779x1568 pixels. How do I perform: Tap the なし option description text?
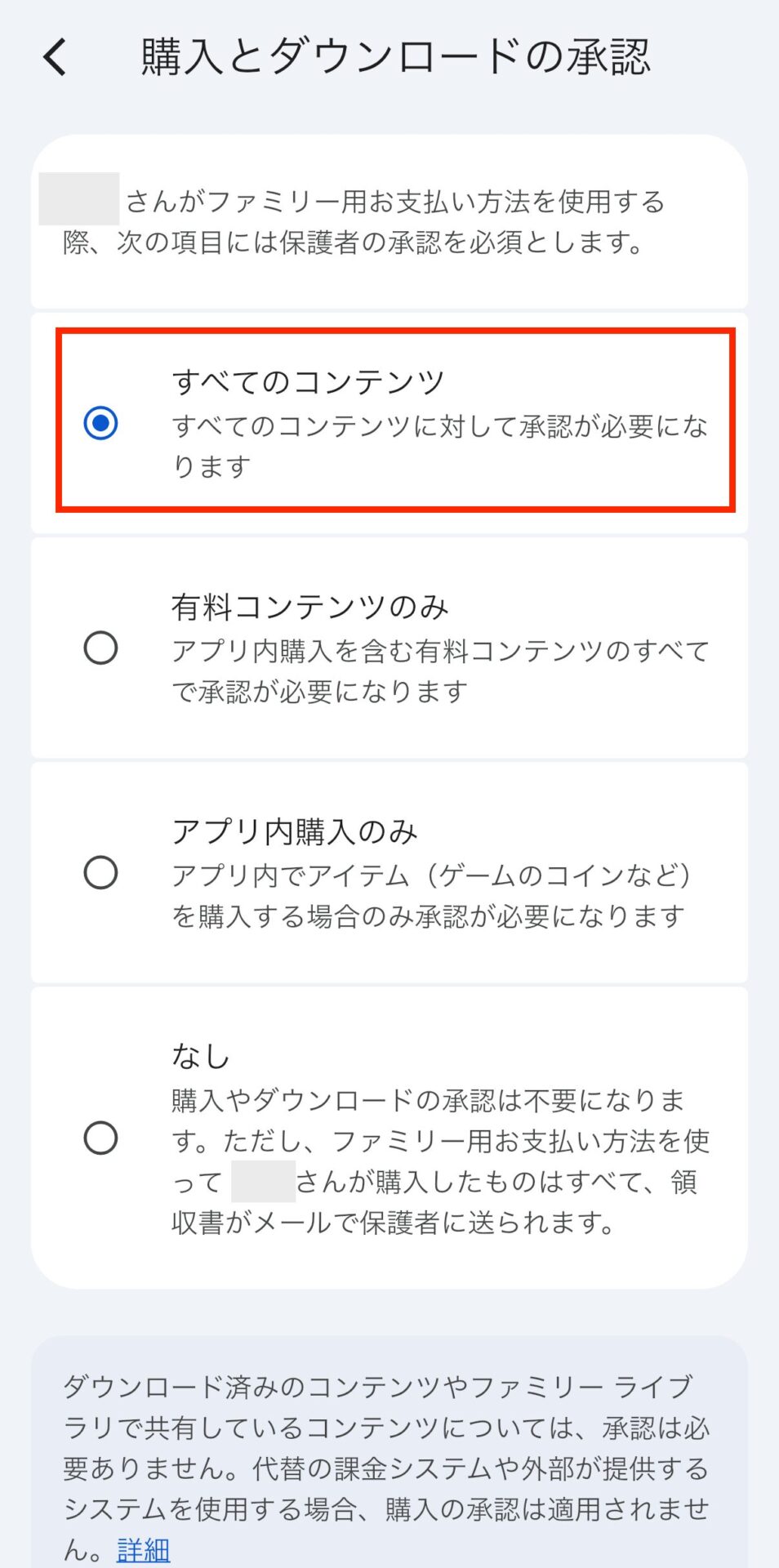[x=441, y=1158]
